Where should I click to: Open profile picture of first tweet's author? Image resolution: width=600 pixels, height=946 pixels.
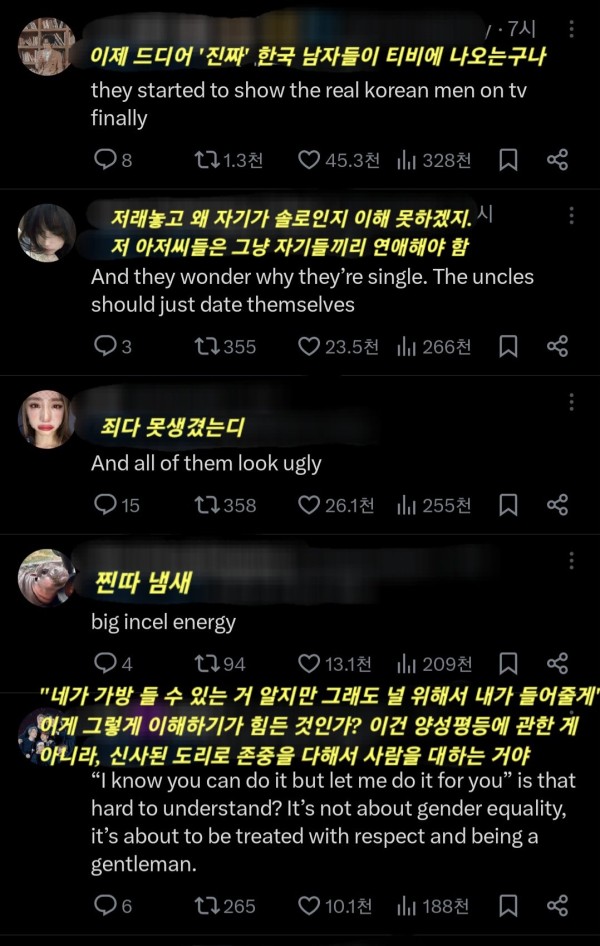(x=46, y=46)
